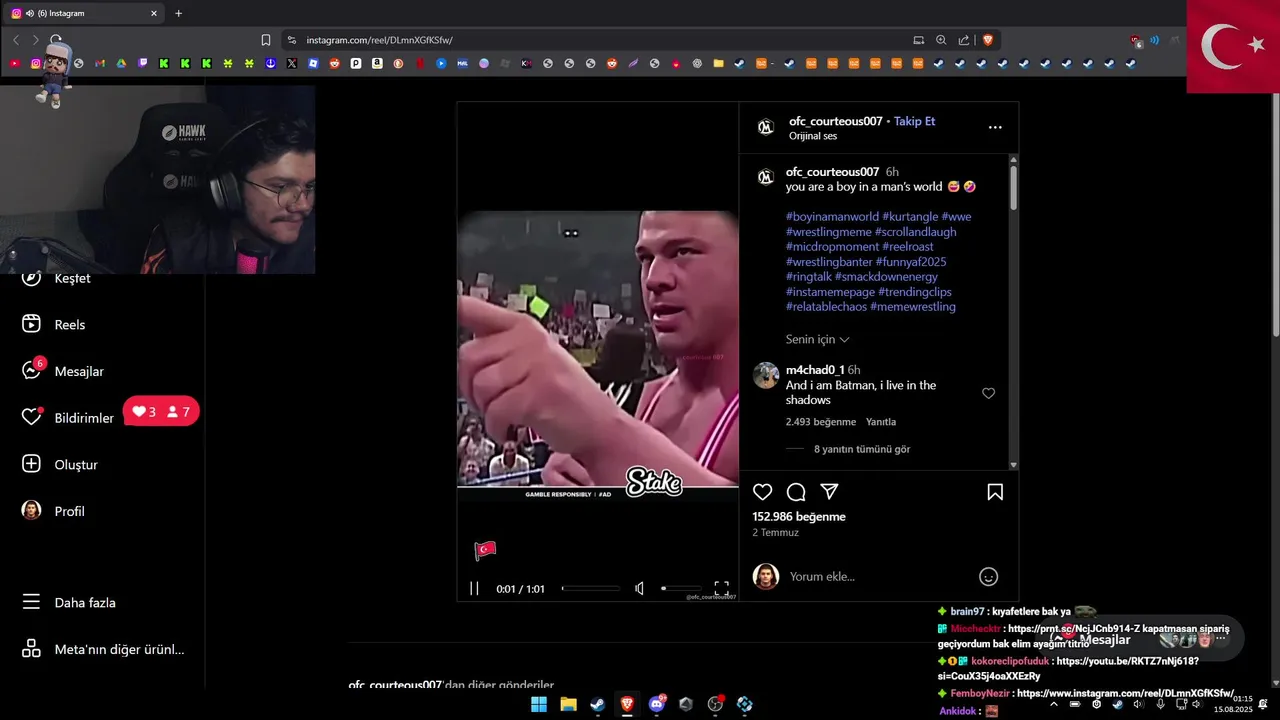
Task: Save the reel with the bookmark icon
Action: coord(995,492)
